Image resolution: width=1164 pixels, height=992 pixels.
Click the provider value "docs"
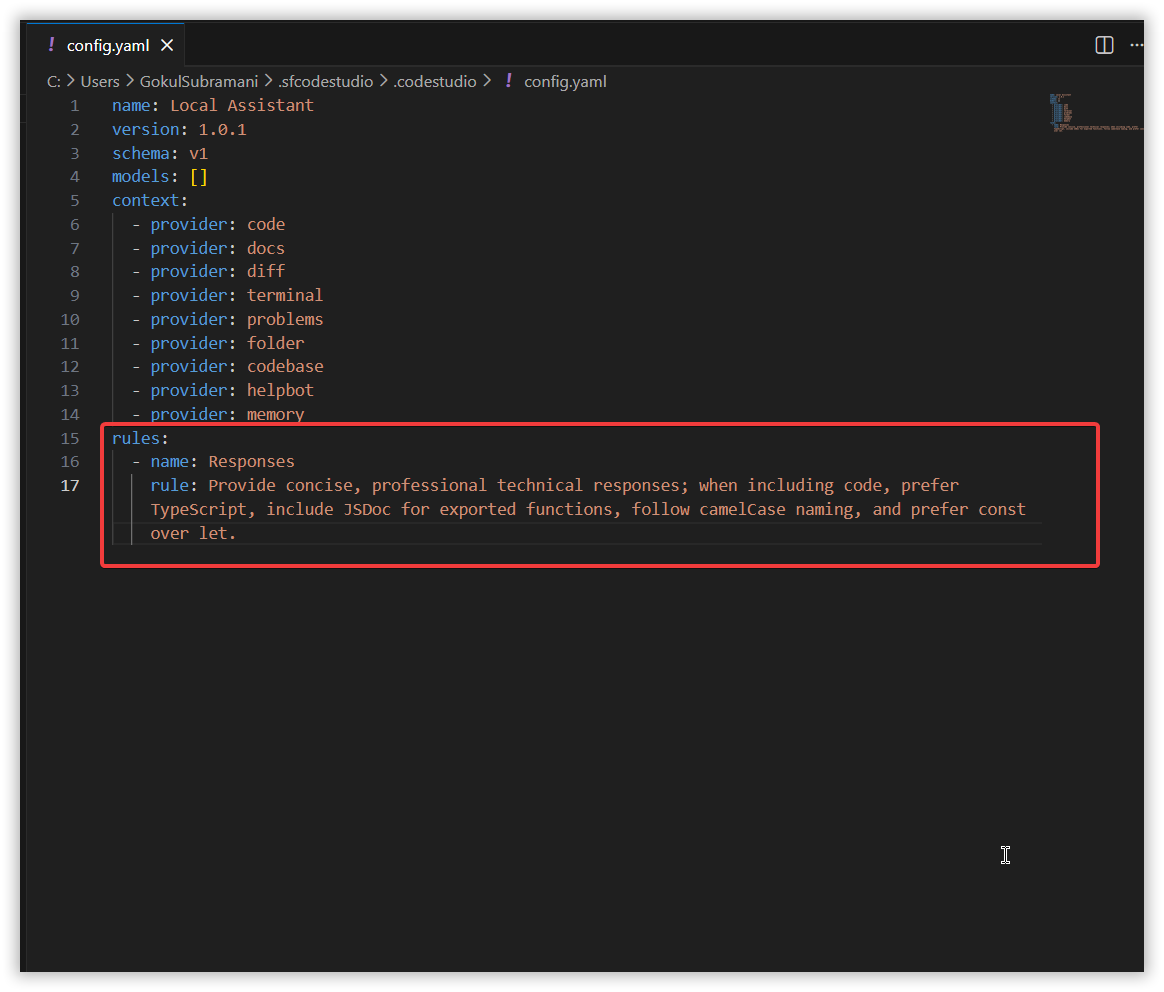[x=266, y=248]
